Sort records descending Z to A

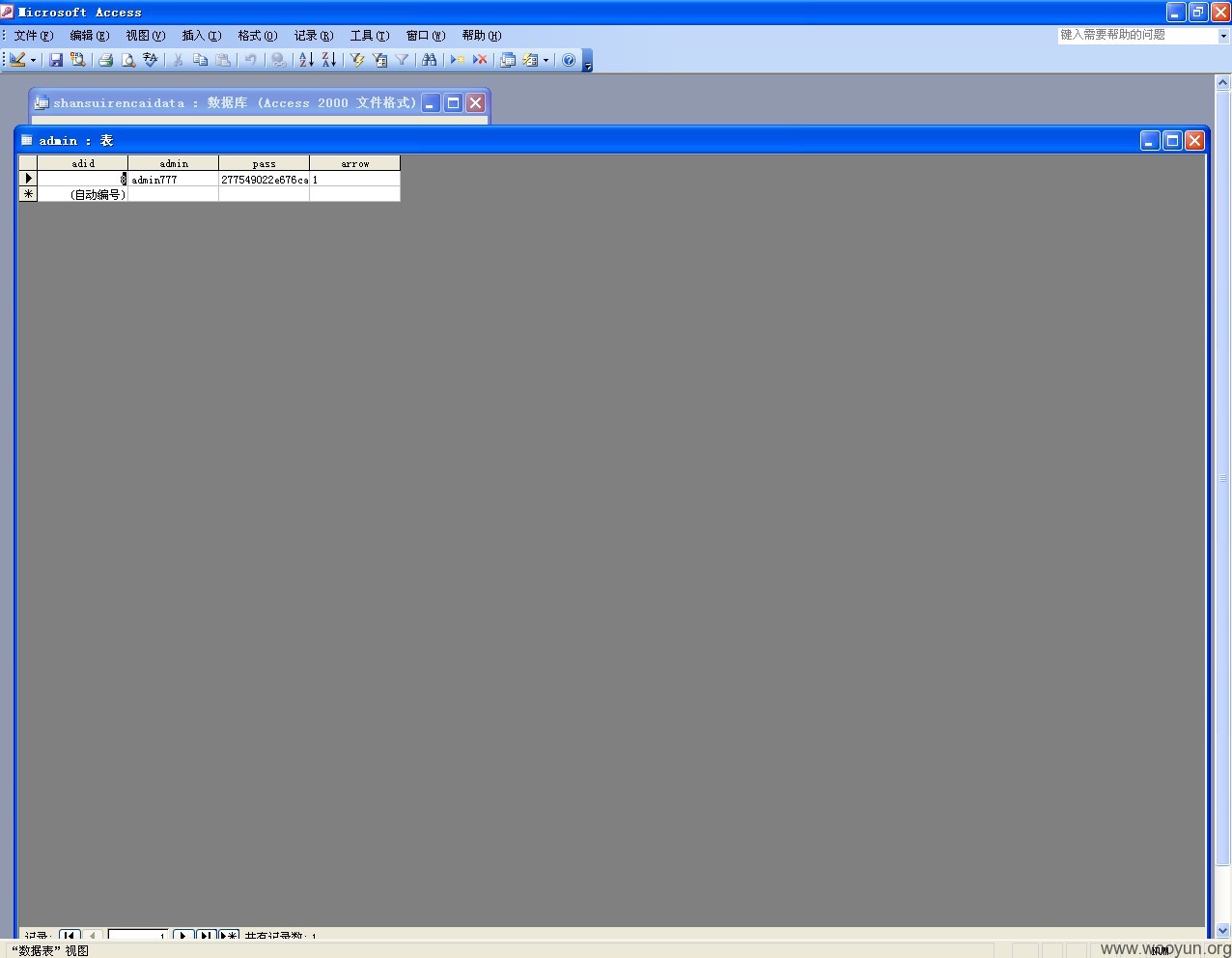328,60
